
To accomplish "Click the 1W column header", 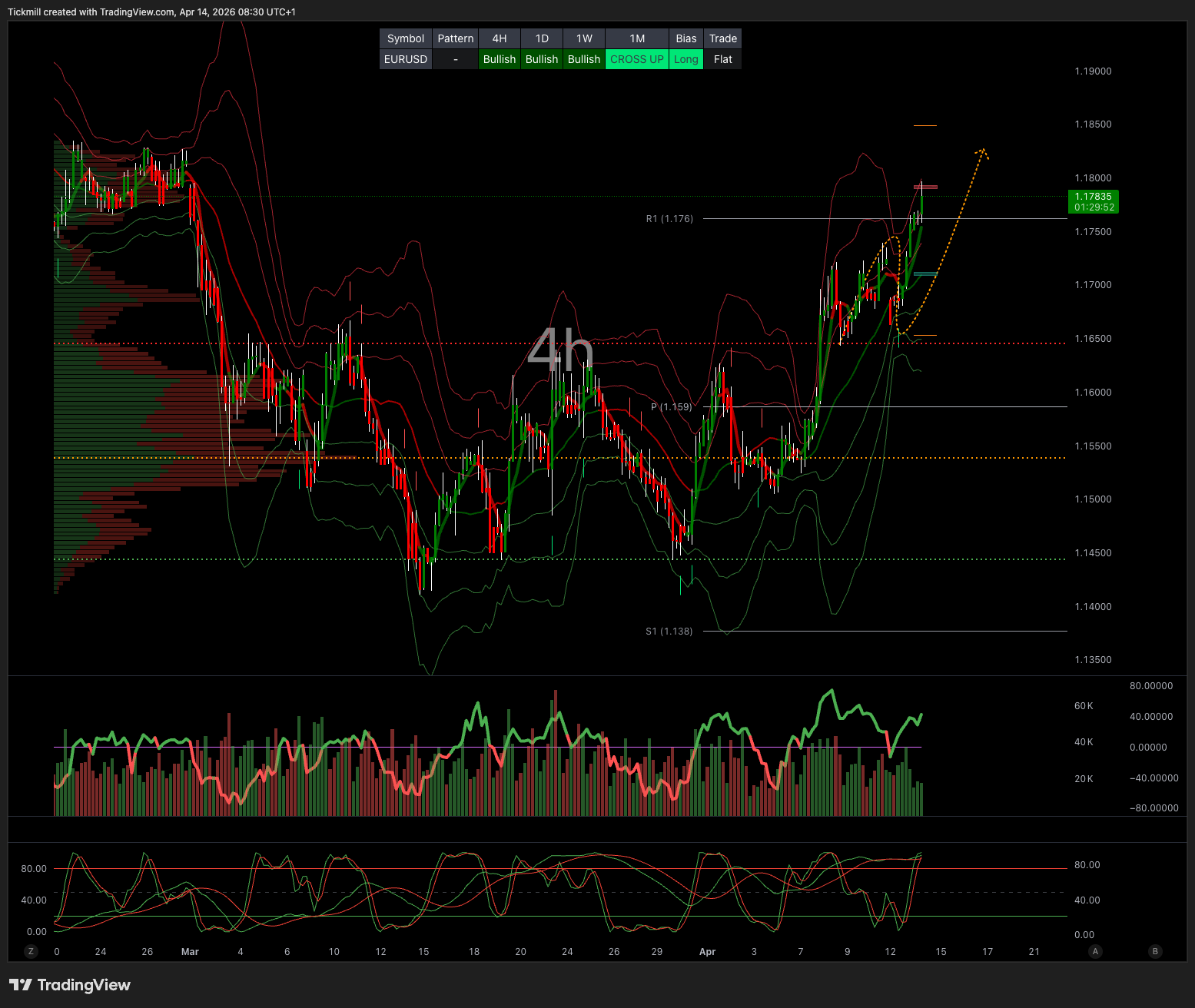I will tap(584, 38).
